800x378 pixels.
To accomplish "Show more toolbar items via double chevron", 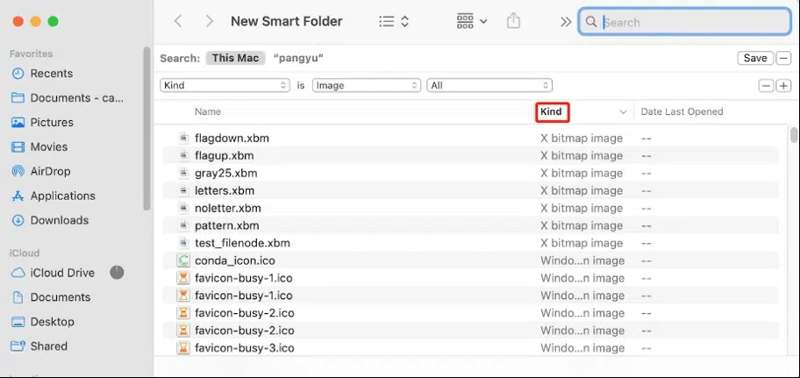I will (565, 22).
